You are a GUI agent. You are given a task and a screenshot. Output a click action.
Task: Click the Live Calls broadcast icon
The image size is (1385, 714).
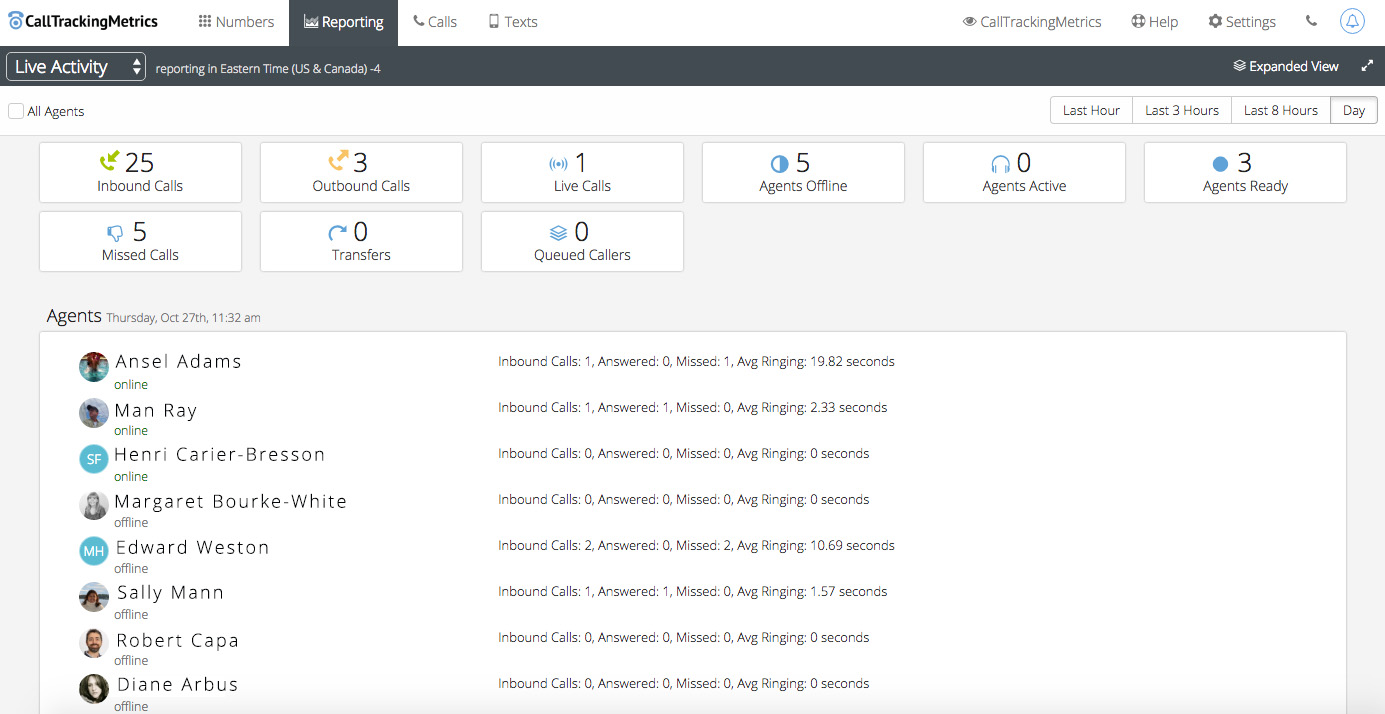[x=558, y=164]
